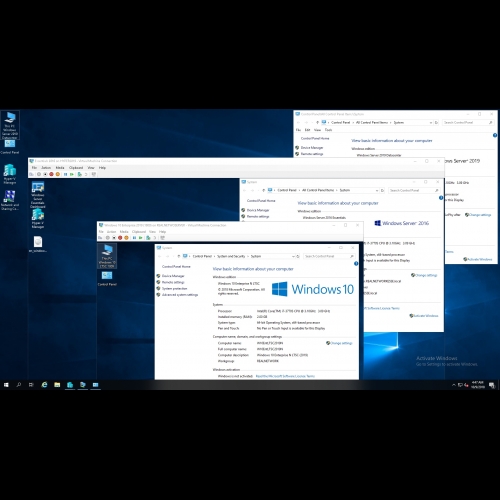Screen dimensions: 500x500
Task: Click Ctrl+Alt+Delete icon in Essentials VM toolbar
Action: [31, 174]
